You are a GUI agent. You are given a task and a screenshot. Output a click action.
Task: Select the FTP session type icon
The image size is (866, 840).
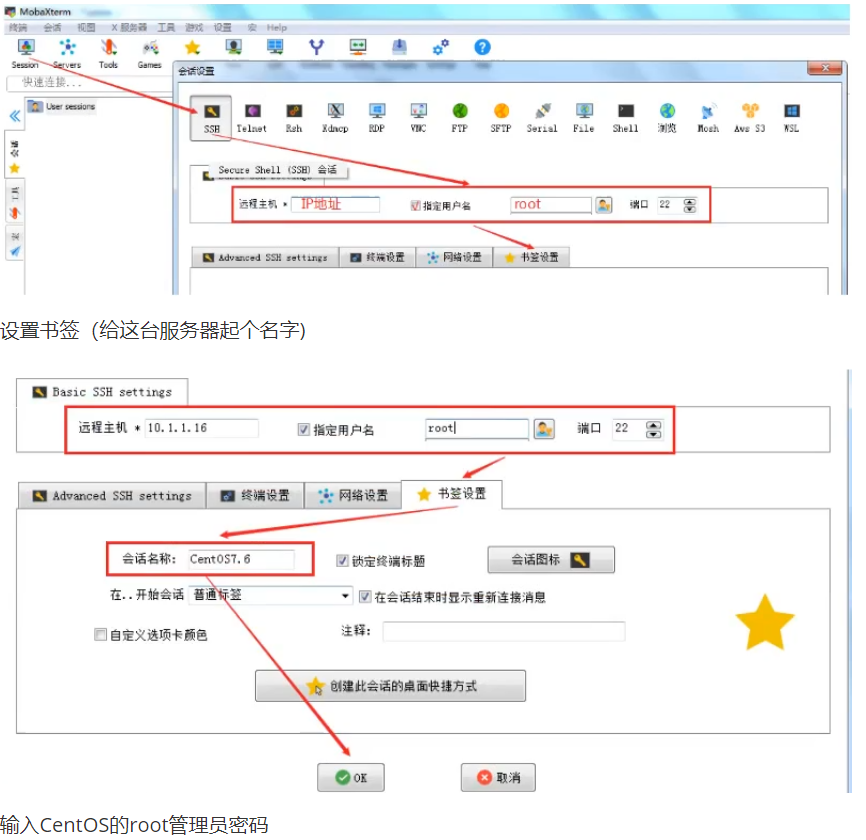click(460, 118)
